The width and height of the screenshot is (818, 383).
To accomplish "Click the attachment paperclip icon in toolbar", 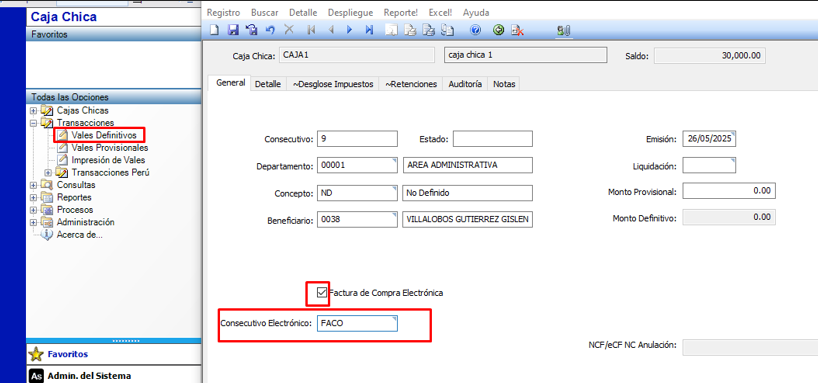I will click(563, 31).
